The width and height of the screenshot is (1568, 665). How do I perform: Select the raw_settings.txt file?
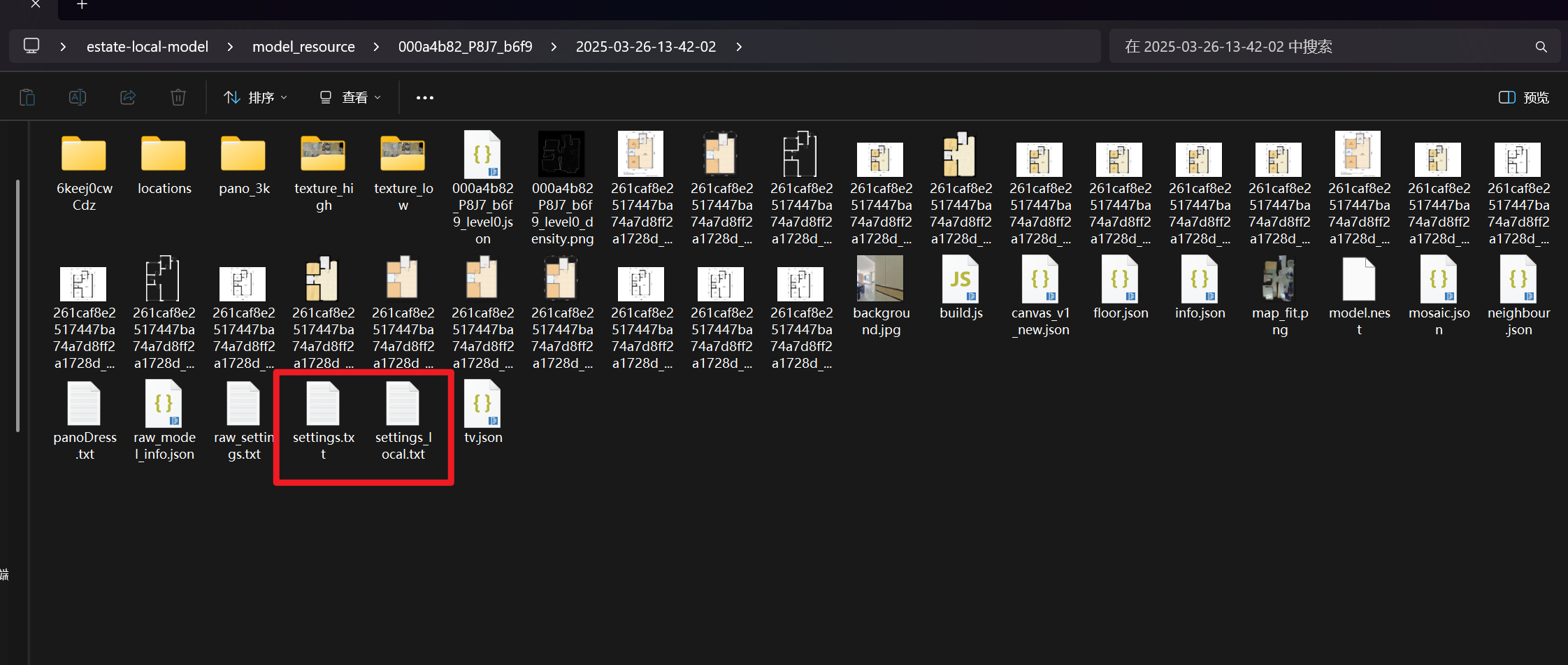point(244,421)
